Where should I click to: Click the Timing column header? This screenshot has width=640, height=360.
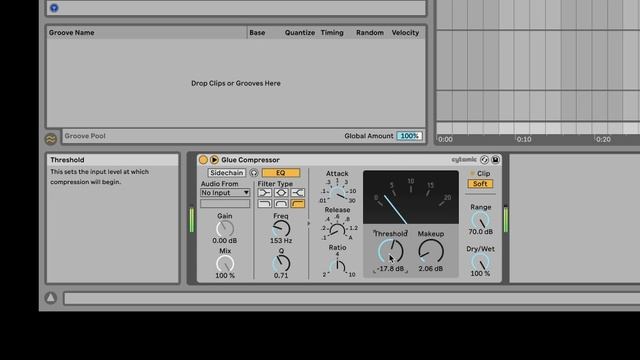332,33
